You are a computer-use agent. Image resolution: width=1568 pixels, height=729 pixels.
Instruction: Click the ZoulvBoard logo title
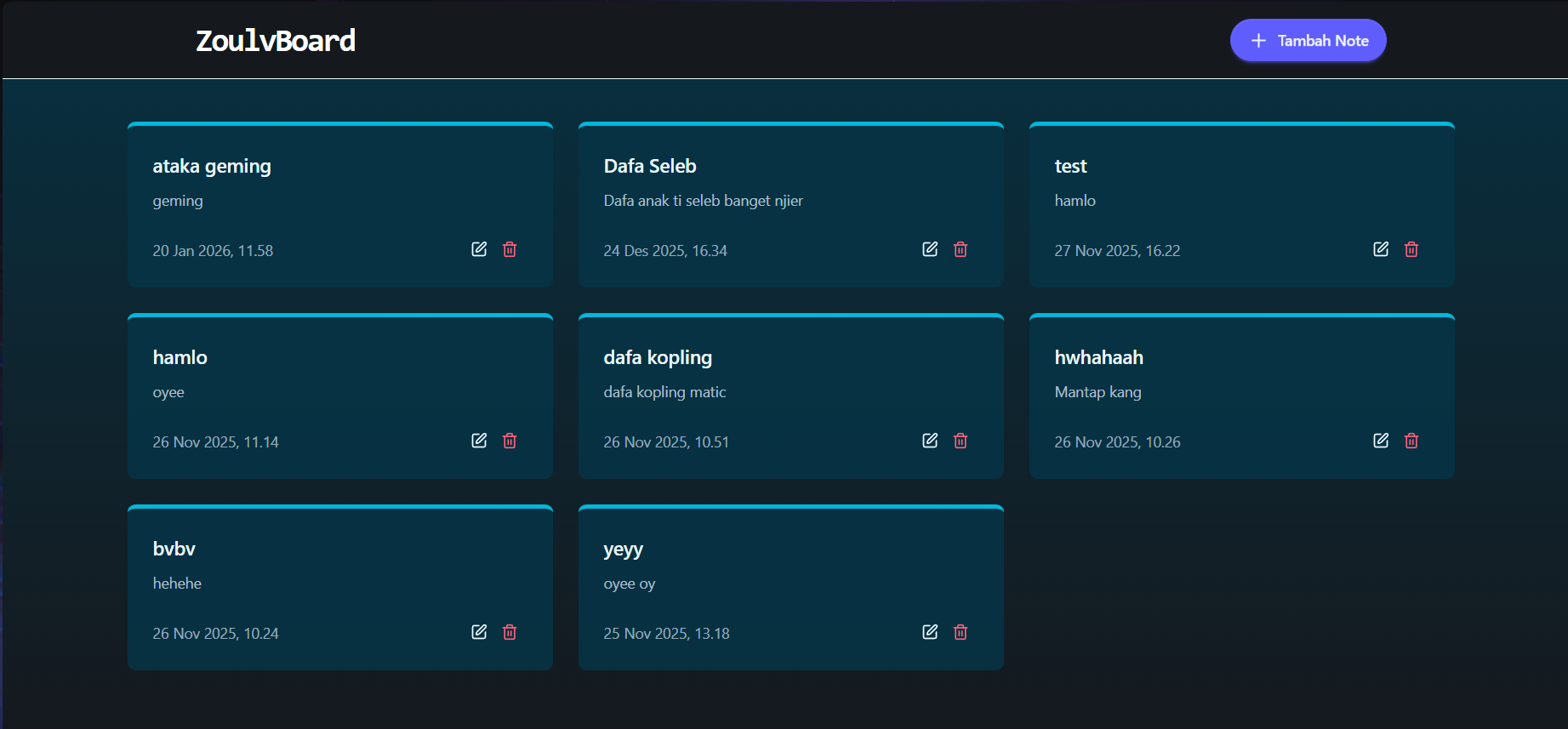point(276,41)
